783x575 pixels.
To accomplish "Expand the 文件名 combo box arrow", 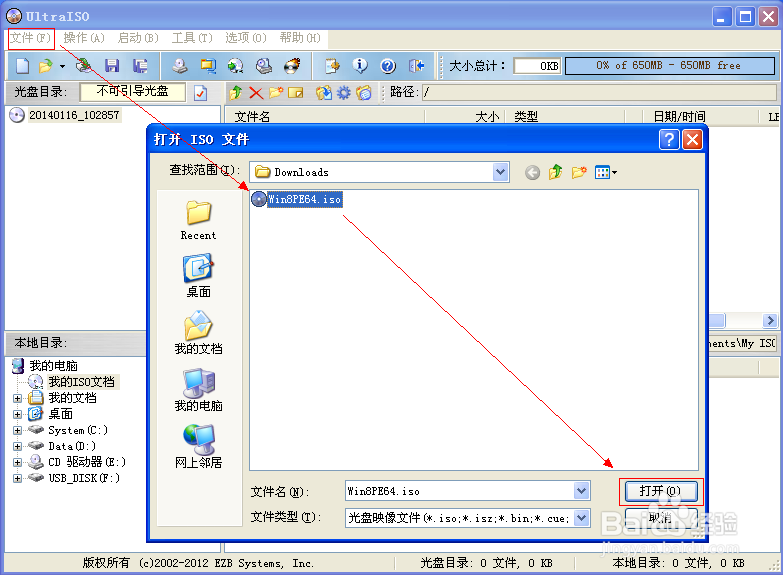I will click(581, 491).
